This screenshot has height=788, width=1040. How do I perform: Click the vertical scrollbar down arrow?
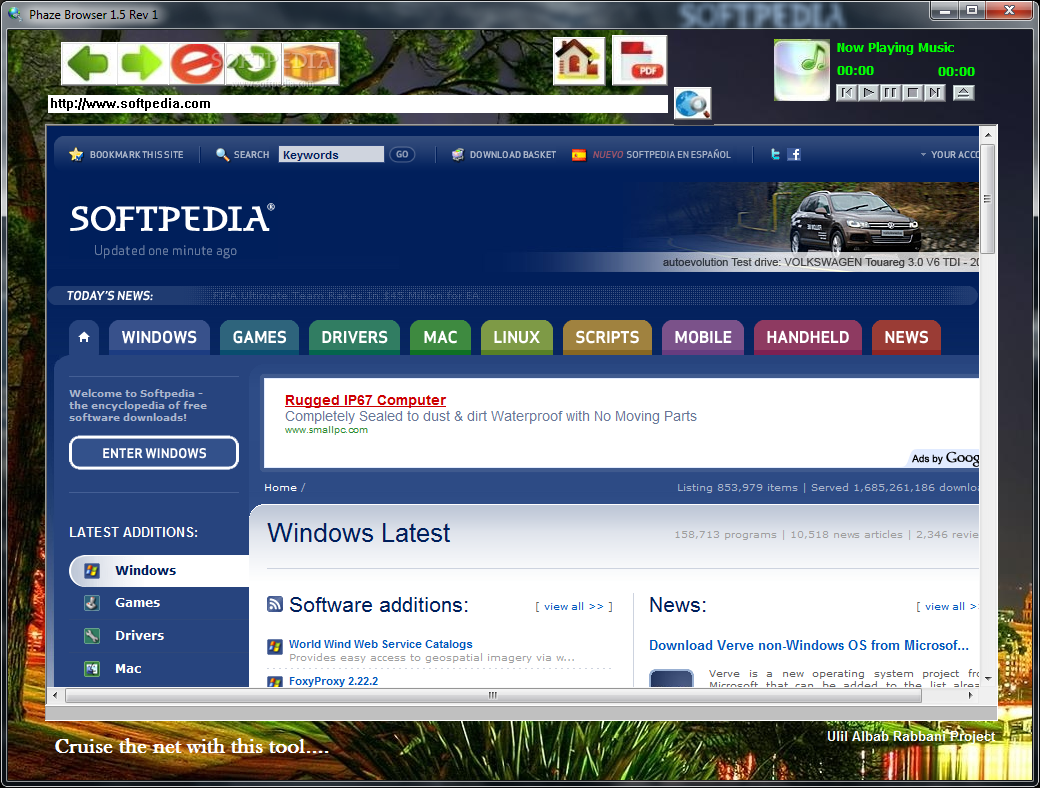(x=988, y=679)
